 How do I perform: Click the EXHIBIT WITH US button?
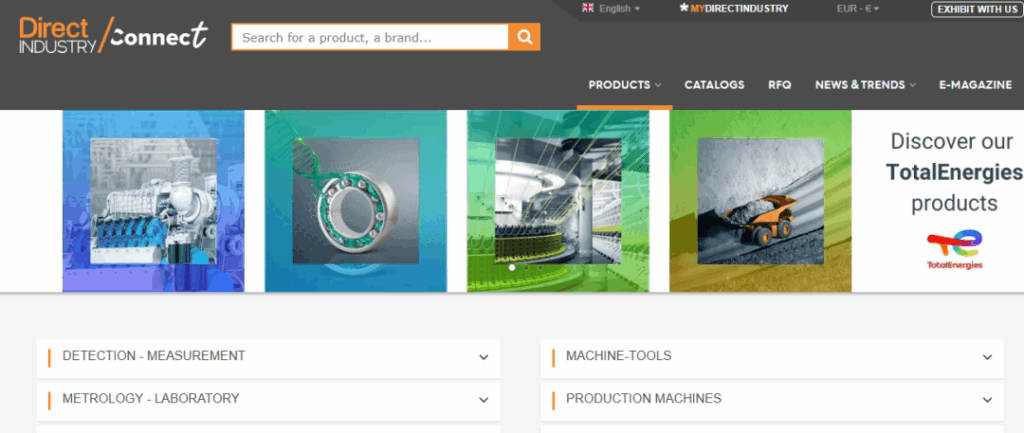[977, 9]
